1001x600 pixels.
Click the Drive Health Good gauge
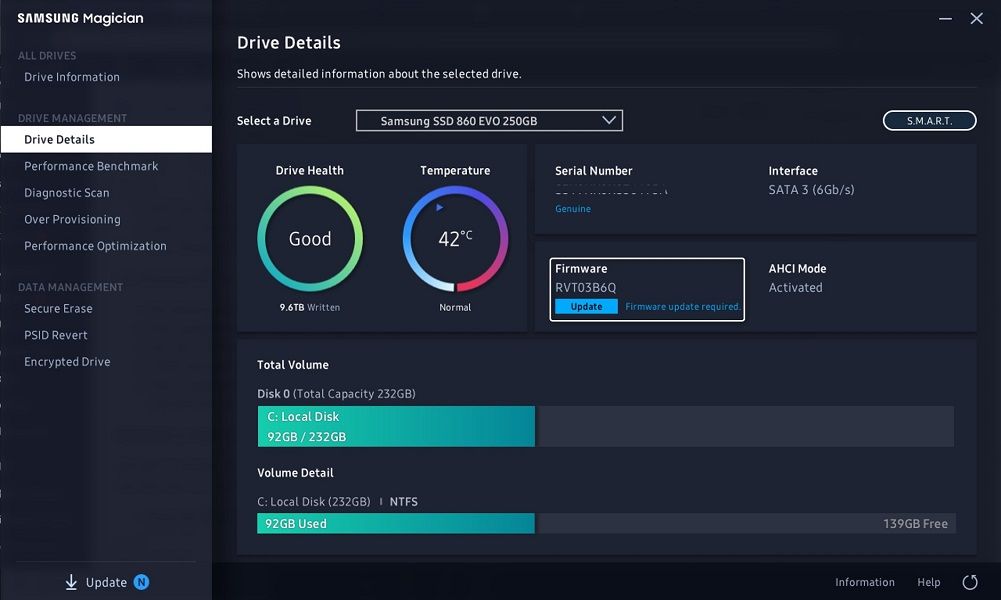point(310,239)
